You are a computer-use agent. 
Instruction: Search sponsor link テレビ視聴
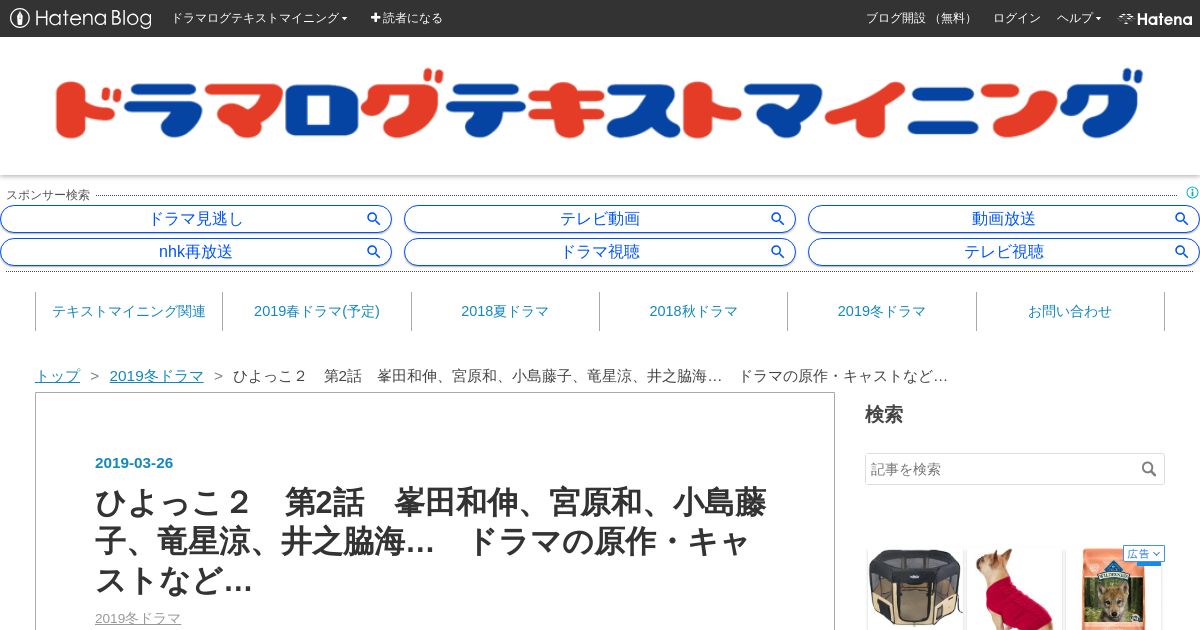[1003, 252]
